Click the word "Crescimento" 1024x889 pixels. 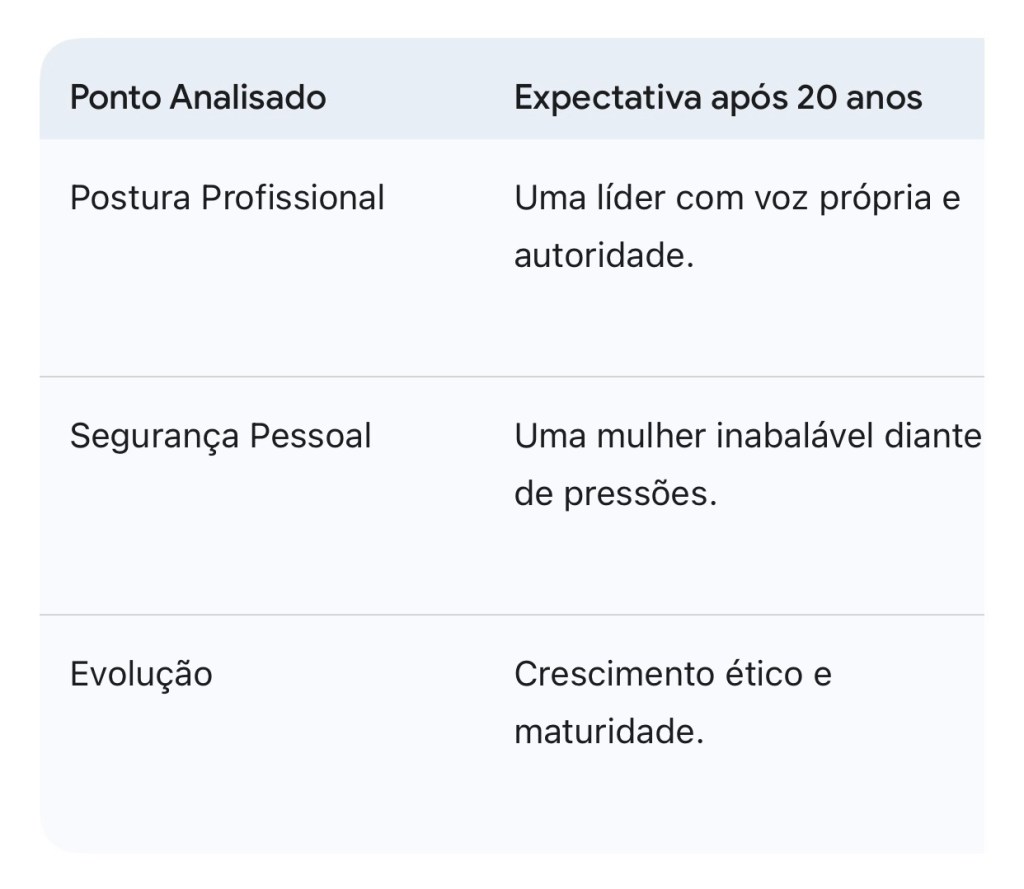pos(602,674)
